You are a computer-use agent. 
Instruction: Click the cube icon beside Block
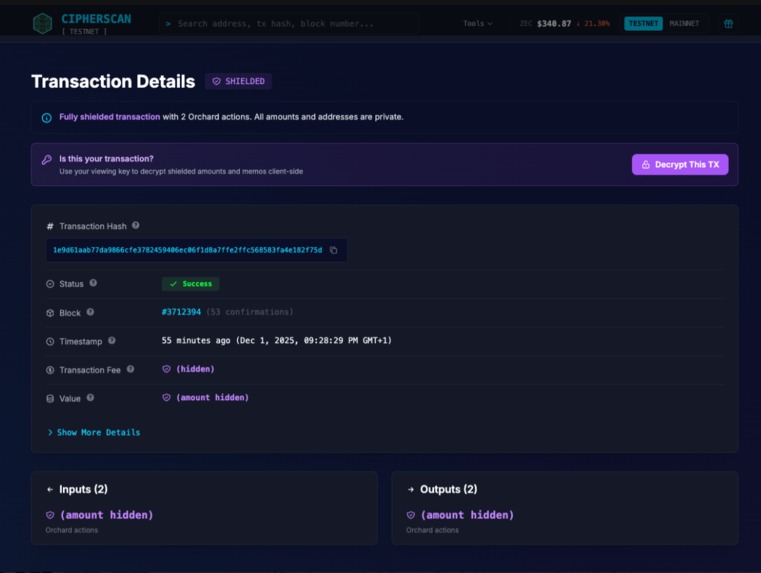pyautogui.click(x=50, y=313)
